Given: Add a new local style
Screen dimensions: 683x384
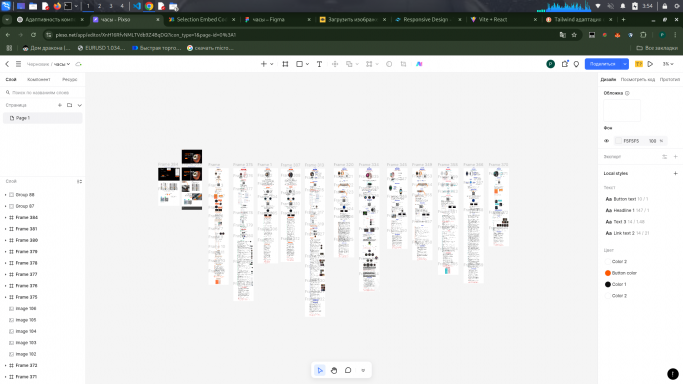Looking at the screenshot, I should 676,173.
